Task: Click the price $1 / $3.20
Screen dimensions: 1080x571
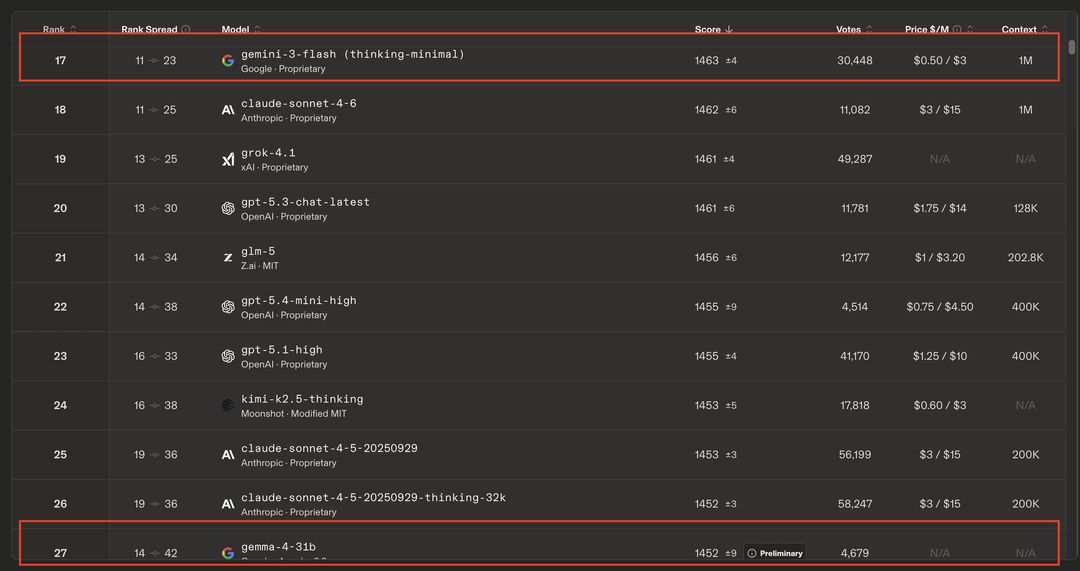Action: [x=940, y=258]
